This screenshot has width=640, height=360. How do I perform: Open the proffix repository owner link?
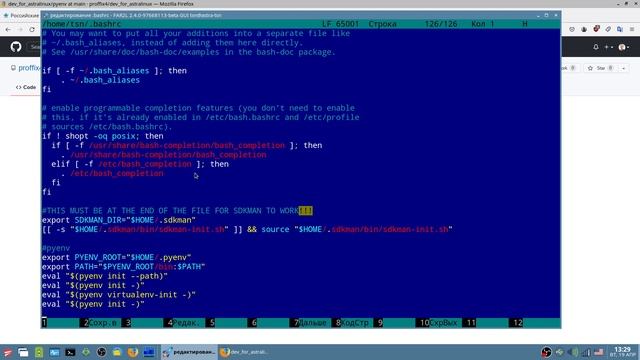pyautogui.click(x=29, y=68)
